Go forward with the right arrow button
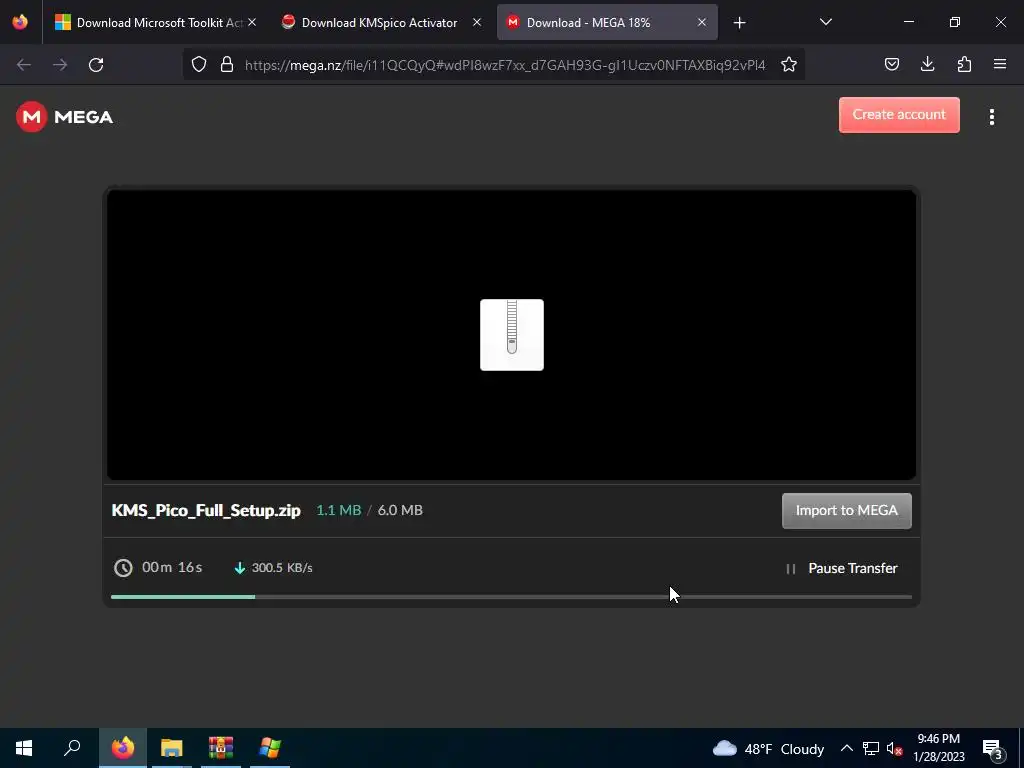 [x=60, y=65]
